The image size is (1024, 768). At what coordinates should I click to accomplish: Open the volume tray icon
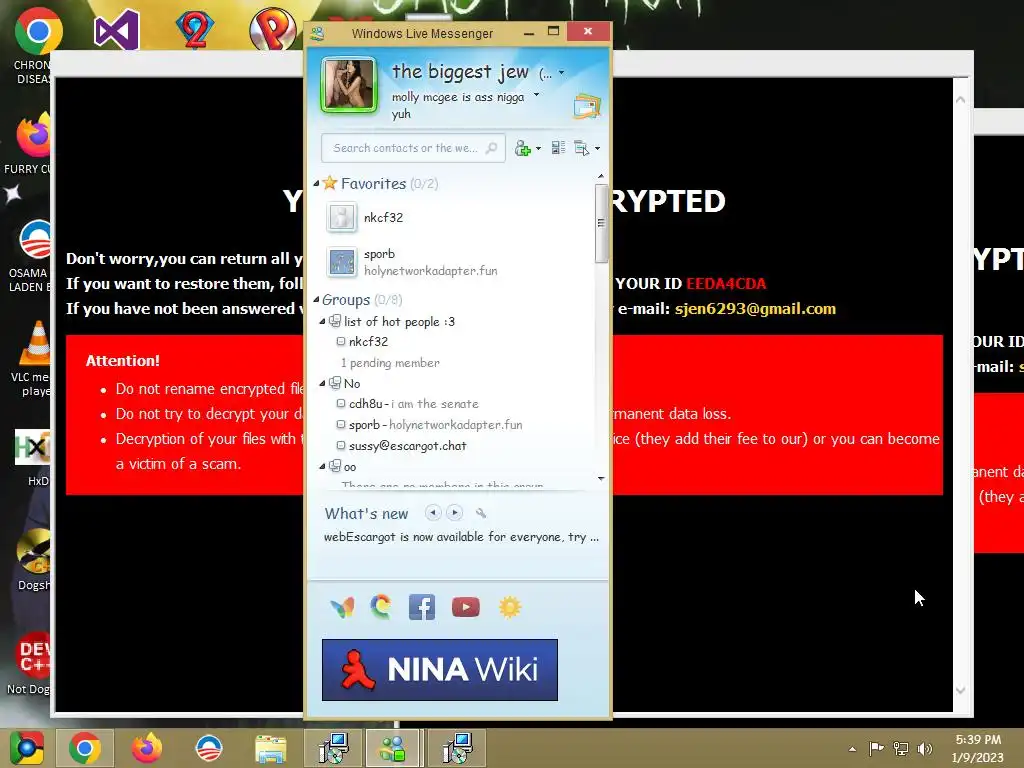pyautogui.click(x=925, y=749)
